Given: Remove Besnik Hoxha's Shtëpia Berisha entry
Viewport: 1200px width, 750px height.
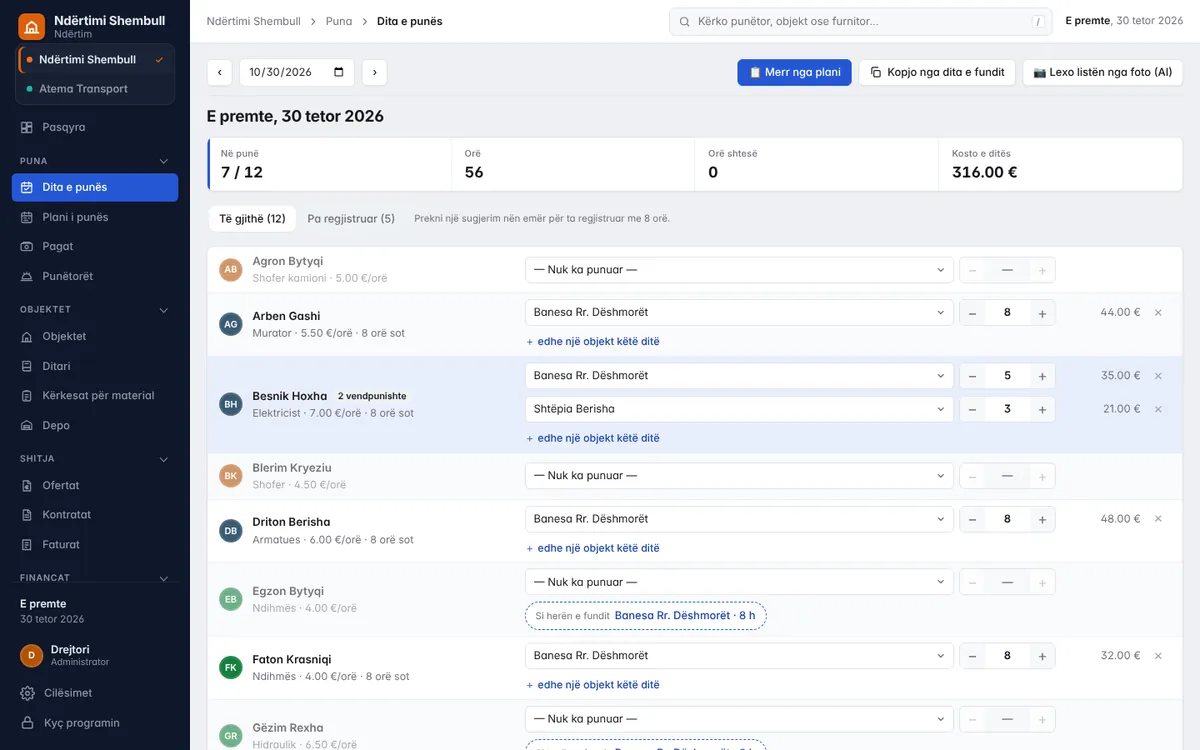Looking at the screenshot, I should 1158,409.
